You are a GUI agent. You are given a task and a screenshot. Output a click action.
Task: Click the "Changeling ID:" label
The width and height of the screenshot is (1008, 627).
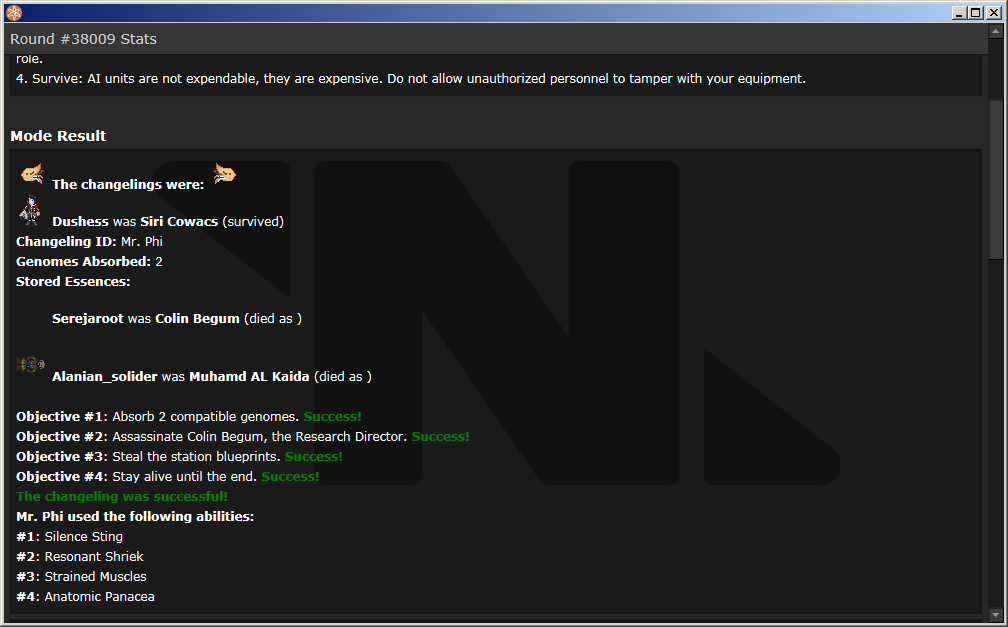coord(66,242)
